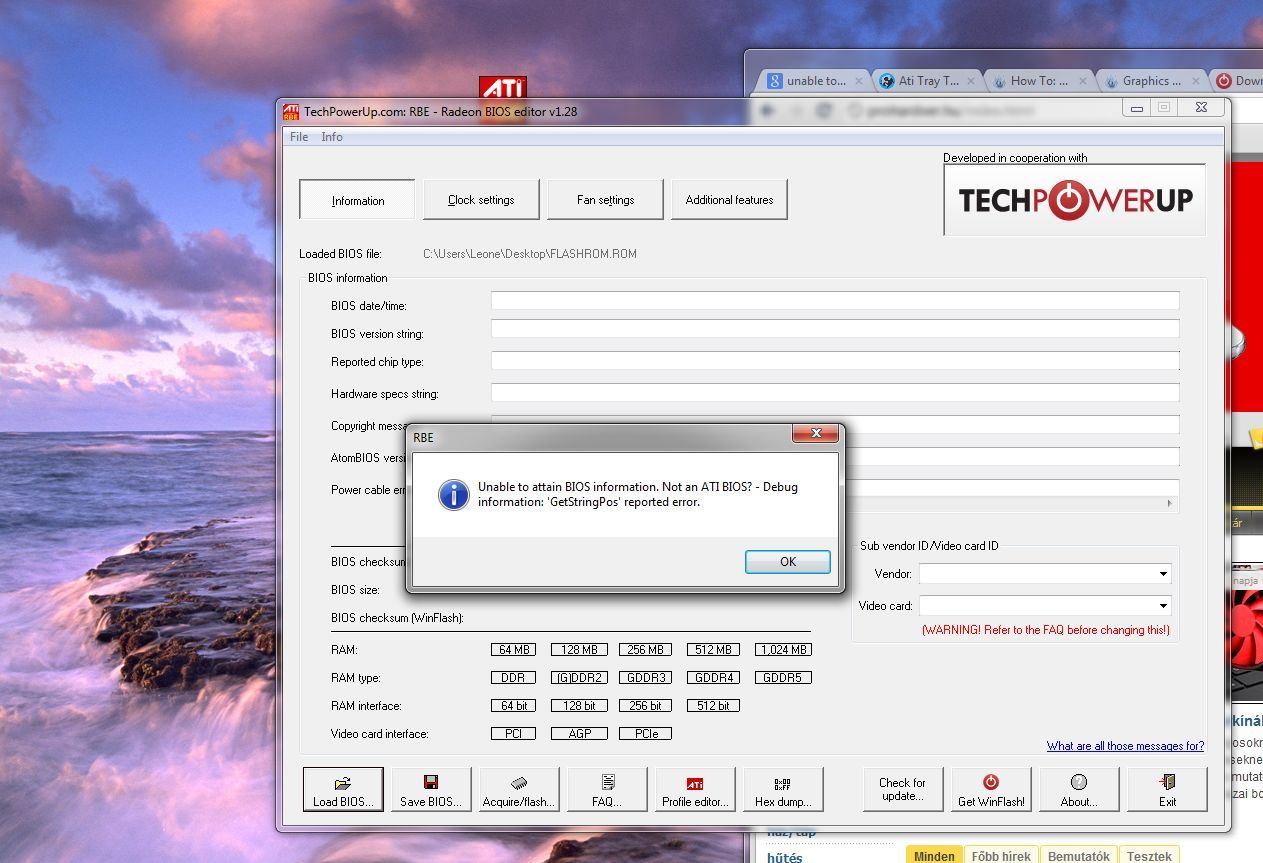Open the Acquire/flash chip button
This screenshot has width=1263, height=863.
(x=519, y=790)
